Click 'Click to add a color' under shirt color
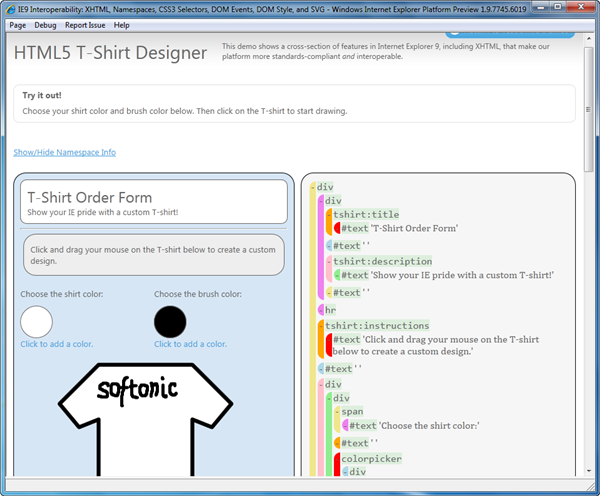The width and height of the screenshot is (600, 496). (x=57, y=344)
